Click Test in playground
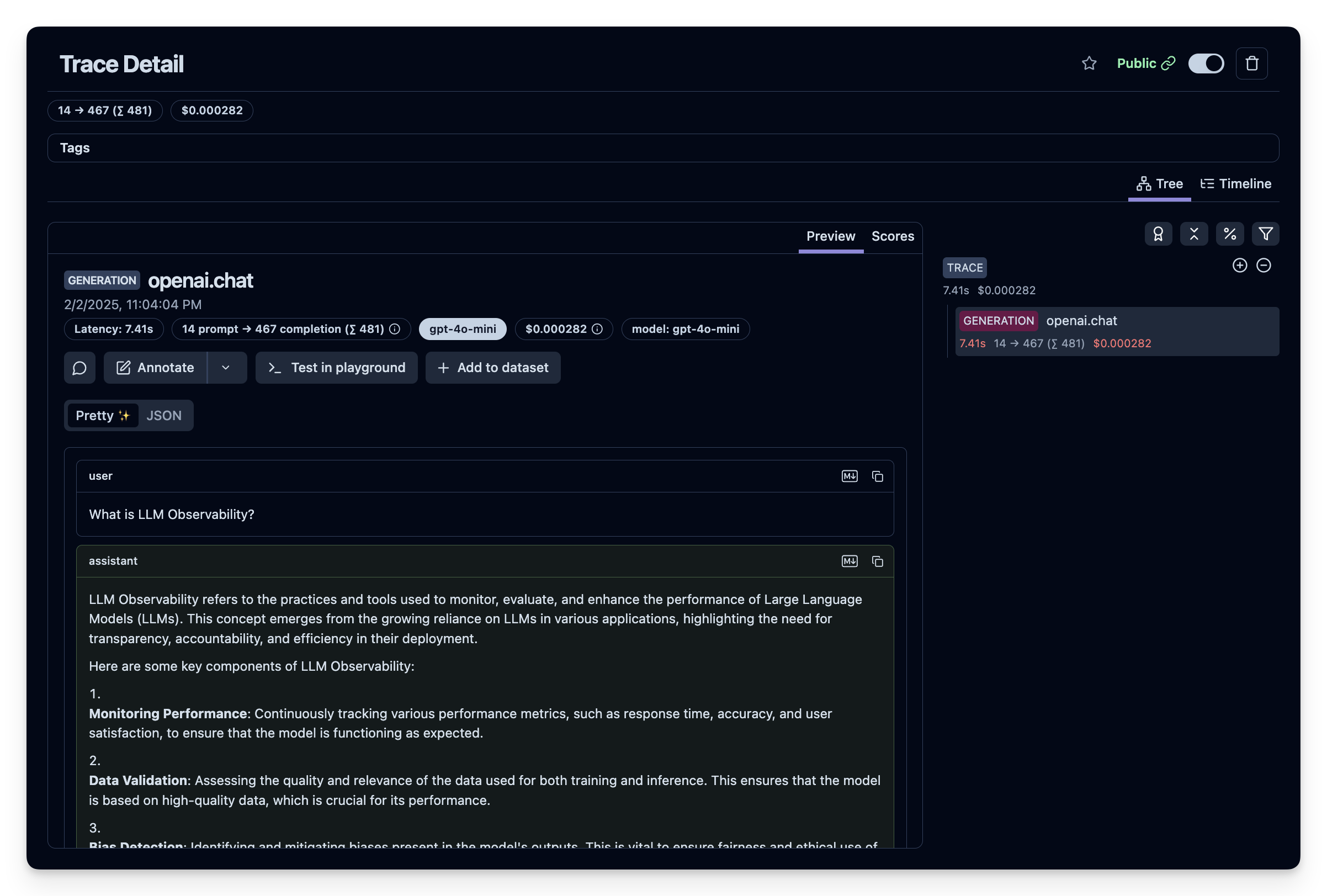The height and width of the screenshot is (896, 1327). [336, 368]
